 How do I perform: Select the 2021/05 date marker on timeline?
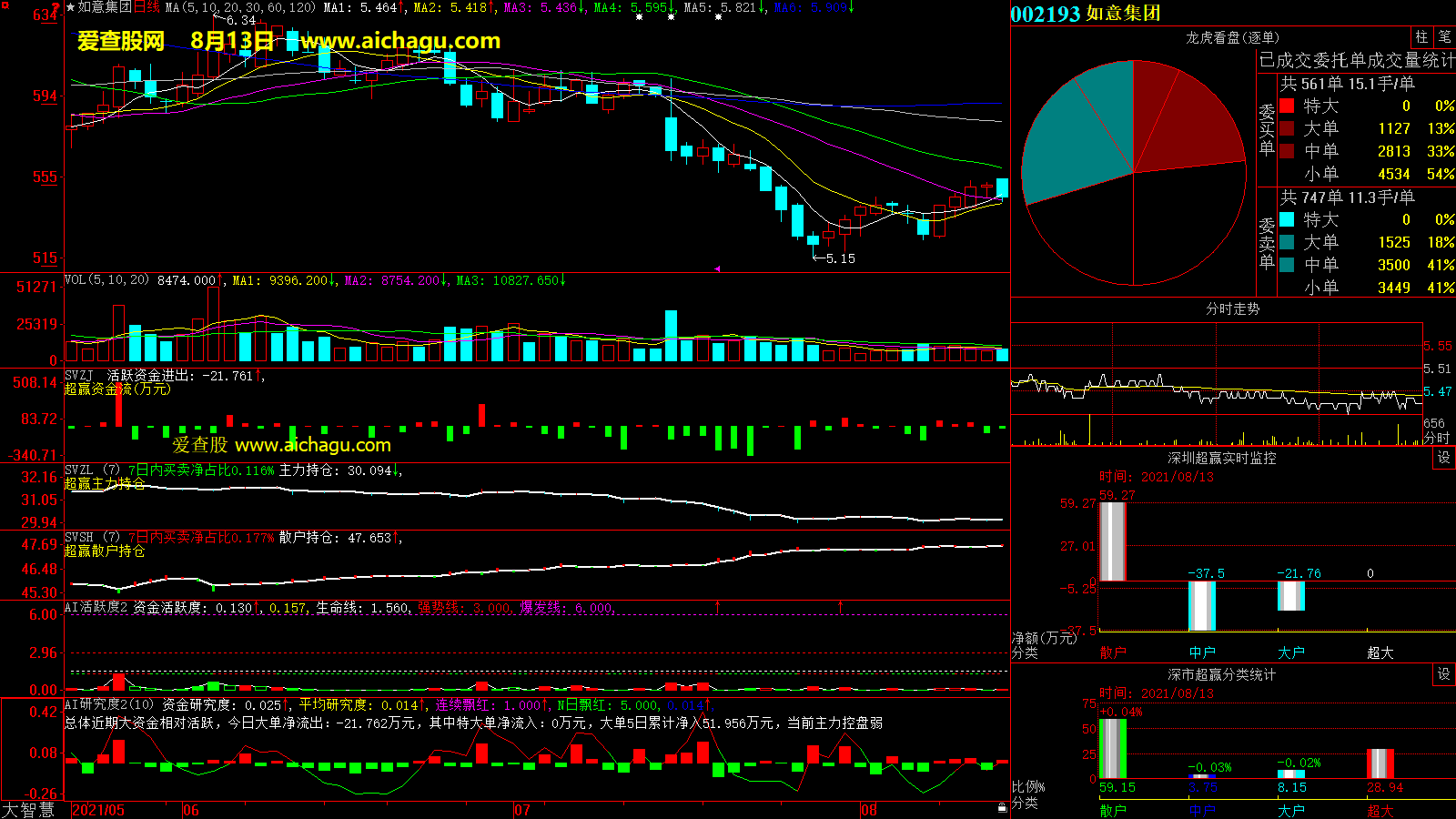point(98,810)
